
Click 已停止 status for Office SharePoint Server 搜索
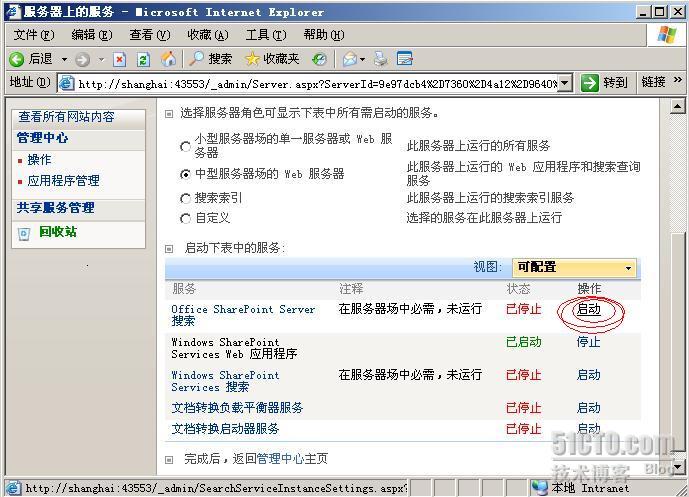523,309
